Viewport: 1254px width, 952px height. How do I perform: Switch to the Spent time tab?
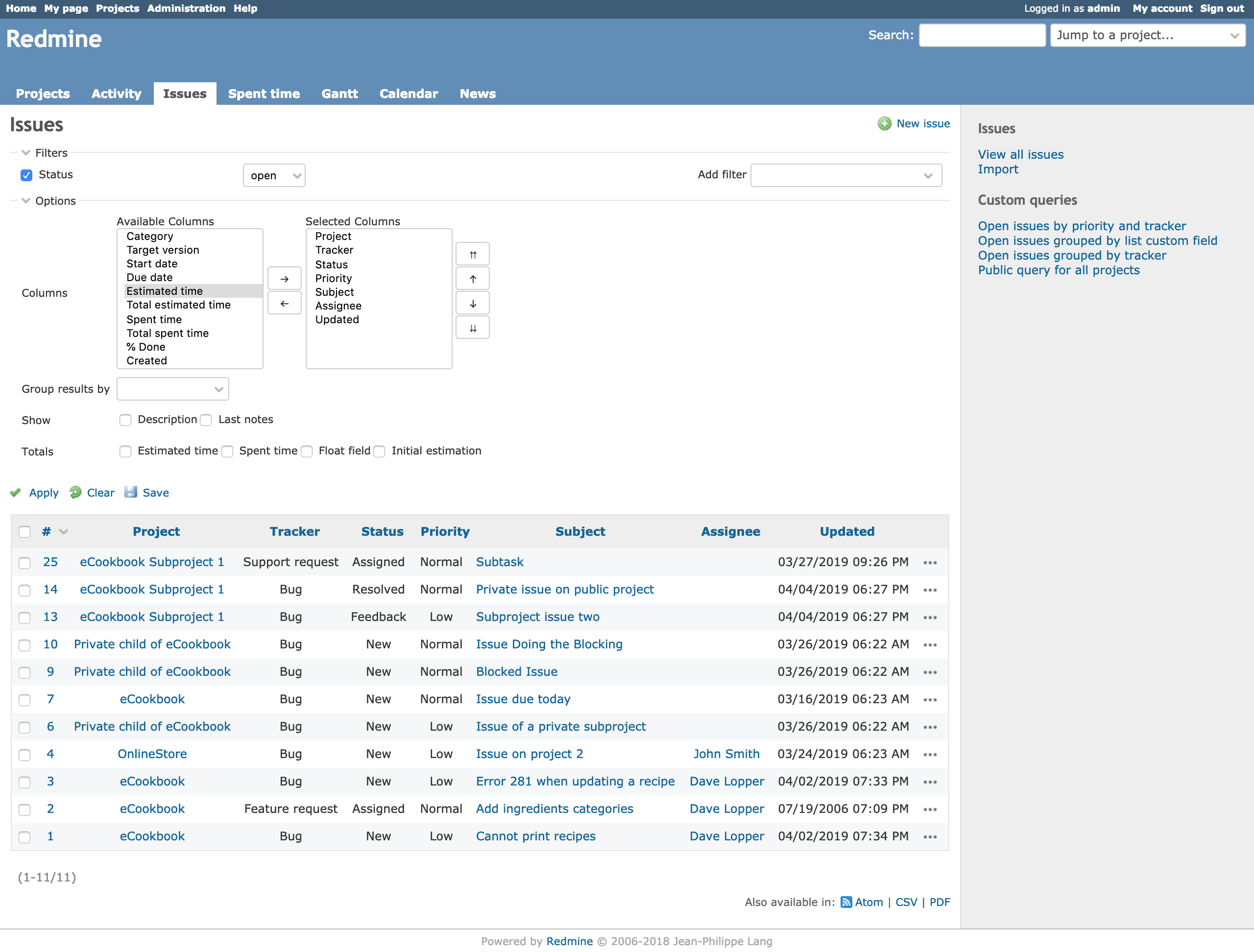pos(264,94)
